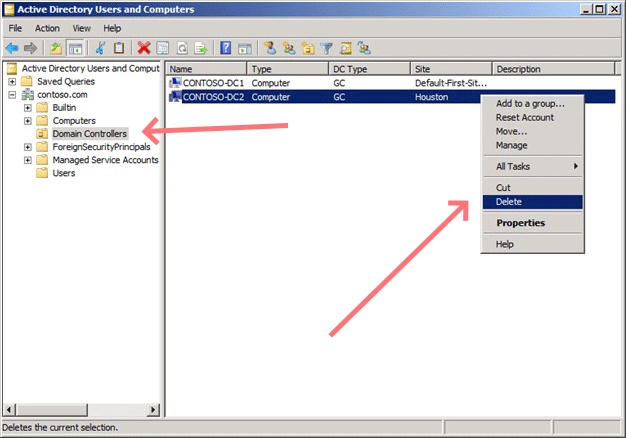
Task: Click the Filter funnel toolbar icon
Action: click(x=327, y=47)
